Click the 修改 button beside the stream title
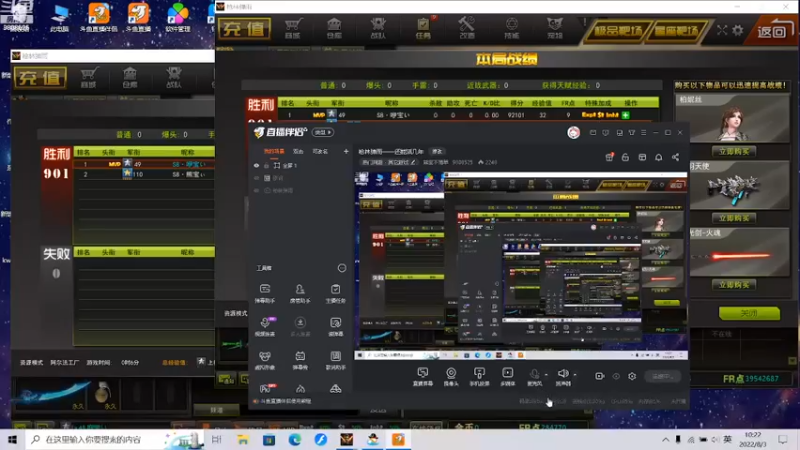The height and width of the screenshot is (450, 800). 437,152
